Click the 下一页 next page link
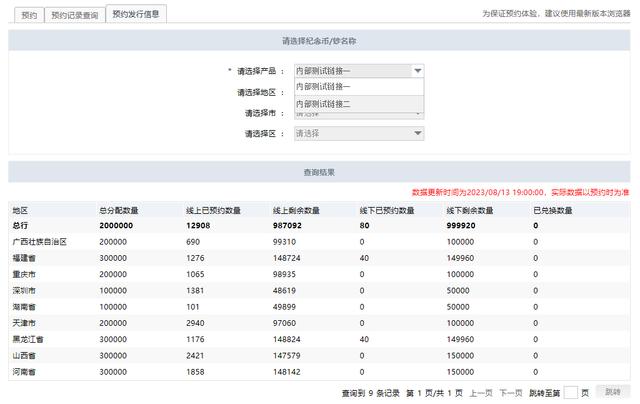 [511, 392]
